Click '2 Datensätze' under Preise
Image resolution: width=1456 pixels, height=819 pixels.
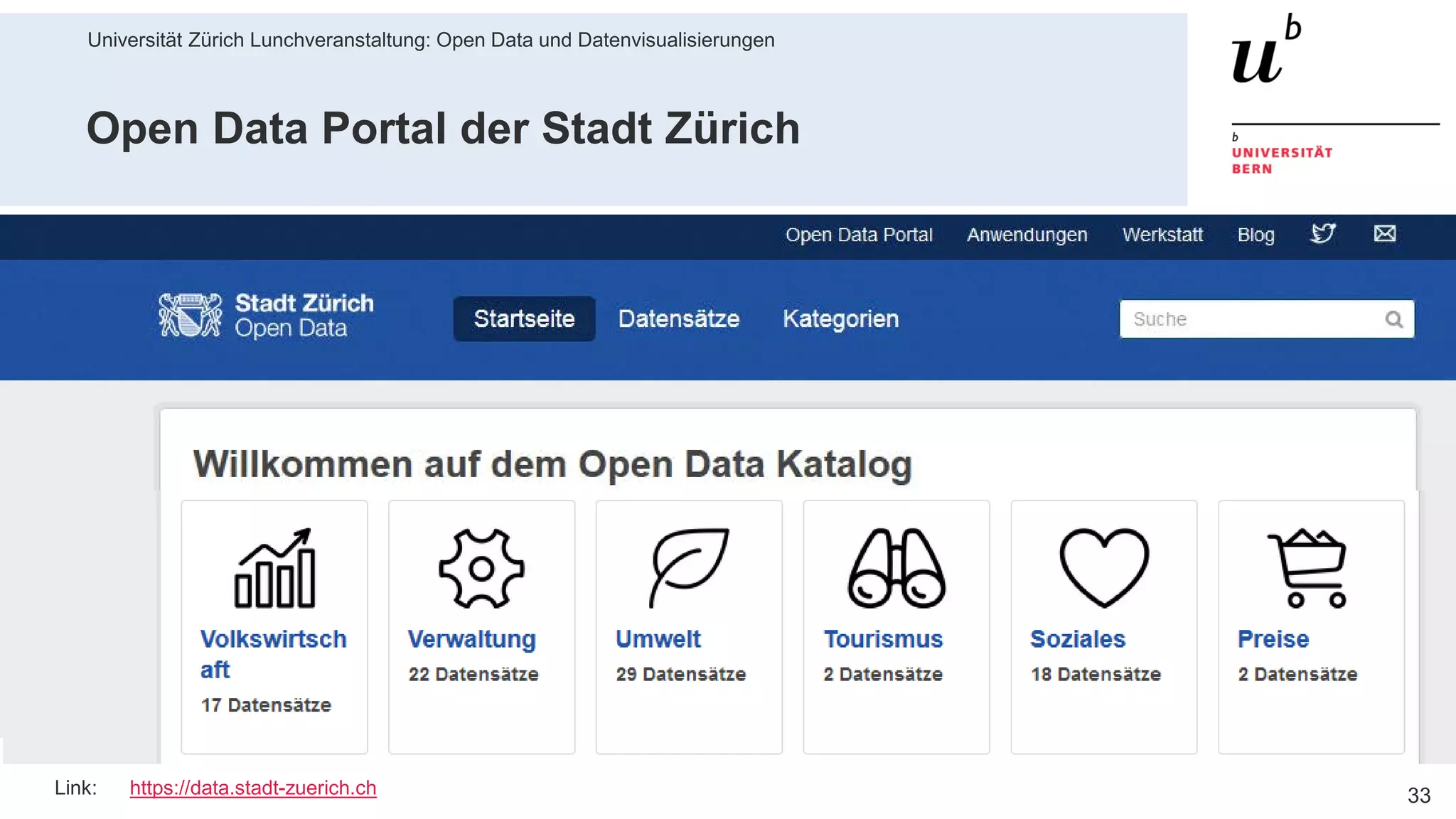(x=1297, y=674)
